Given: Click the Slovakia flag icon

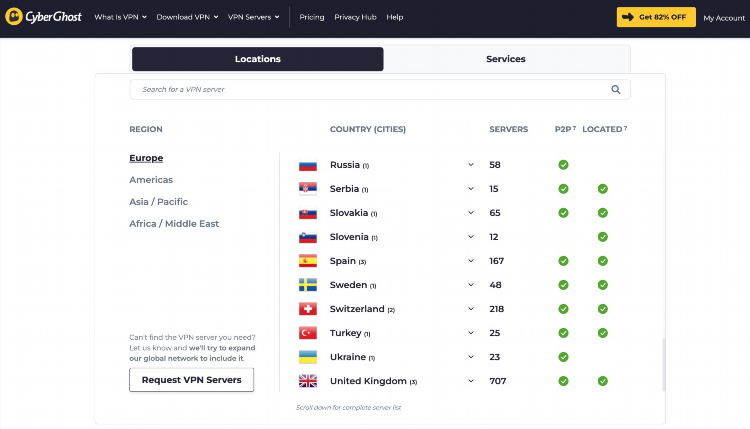Looking at the screenshot, I should tap(308, 213).
